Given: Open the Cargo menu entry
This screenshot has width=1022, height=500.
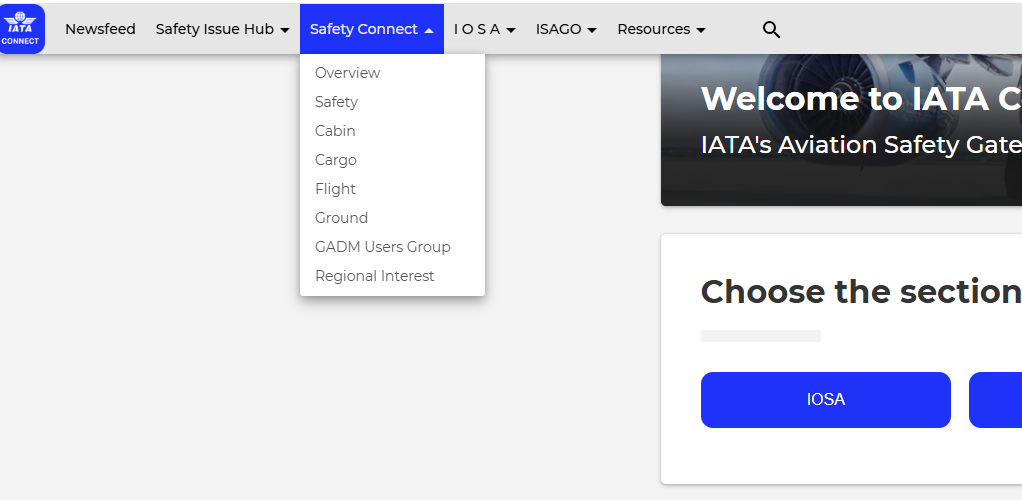Looking at the screenshot, I should click(392, 160).
